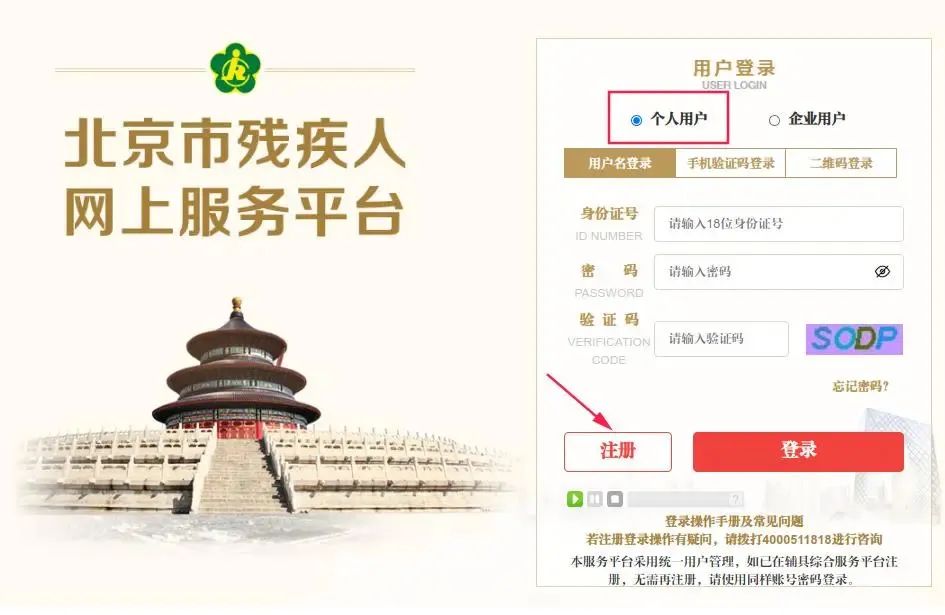
Task: Toggle password visibility eye icon
Action: [x=882, y=271]
